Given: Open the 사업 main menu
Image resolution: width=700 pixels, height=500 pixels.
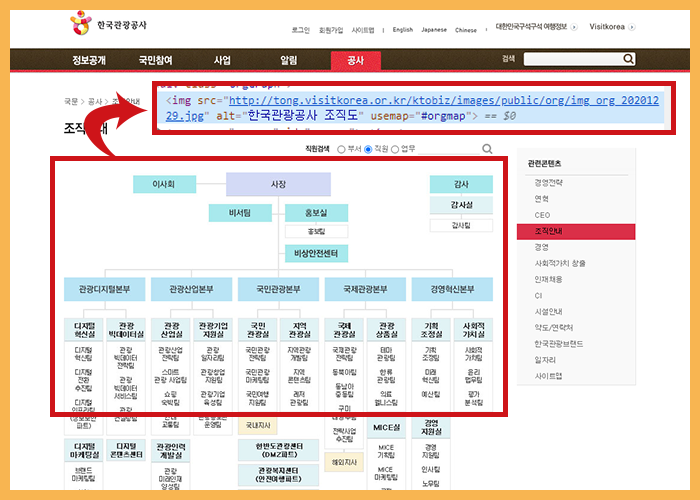Looking at the screenshot, I should coord(222,60).
